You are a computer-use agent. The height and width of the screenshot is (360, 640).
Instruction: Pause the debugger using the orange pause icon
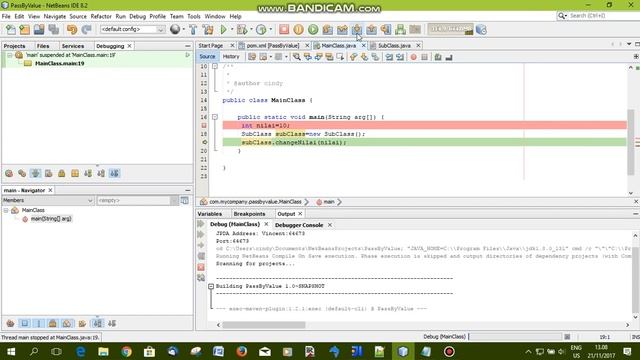298,29
